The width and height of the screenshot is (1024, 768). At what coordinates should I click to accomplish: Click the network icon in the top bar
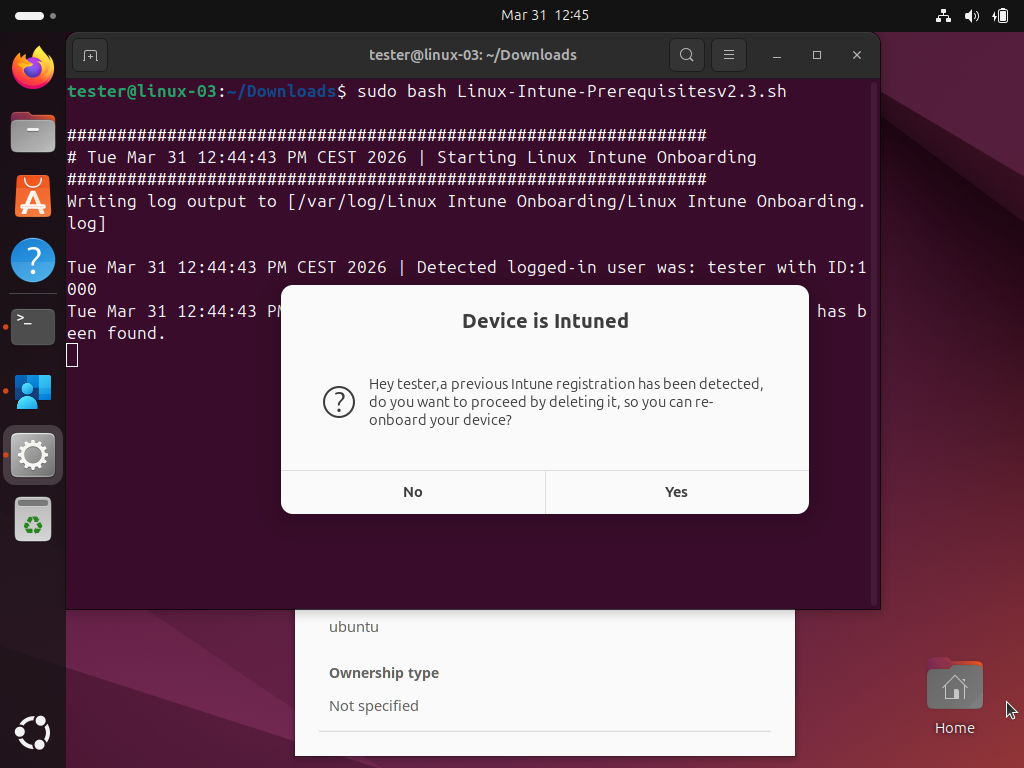pos(942,15)
